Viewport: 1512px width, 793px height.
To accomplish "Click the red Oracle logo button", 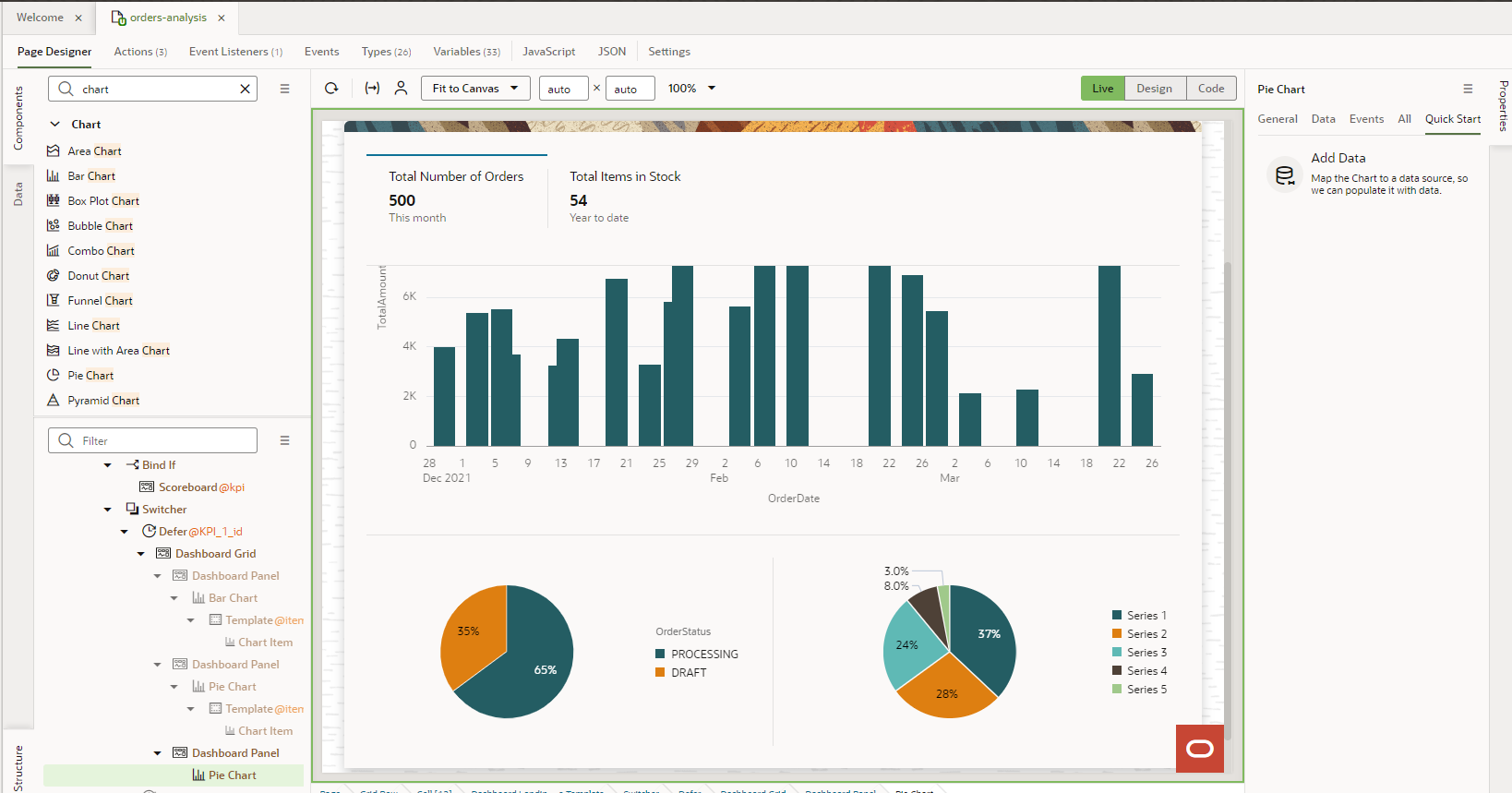I will coord(1200,749).
